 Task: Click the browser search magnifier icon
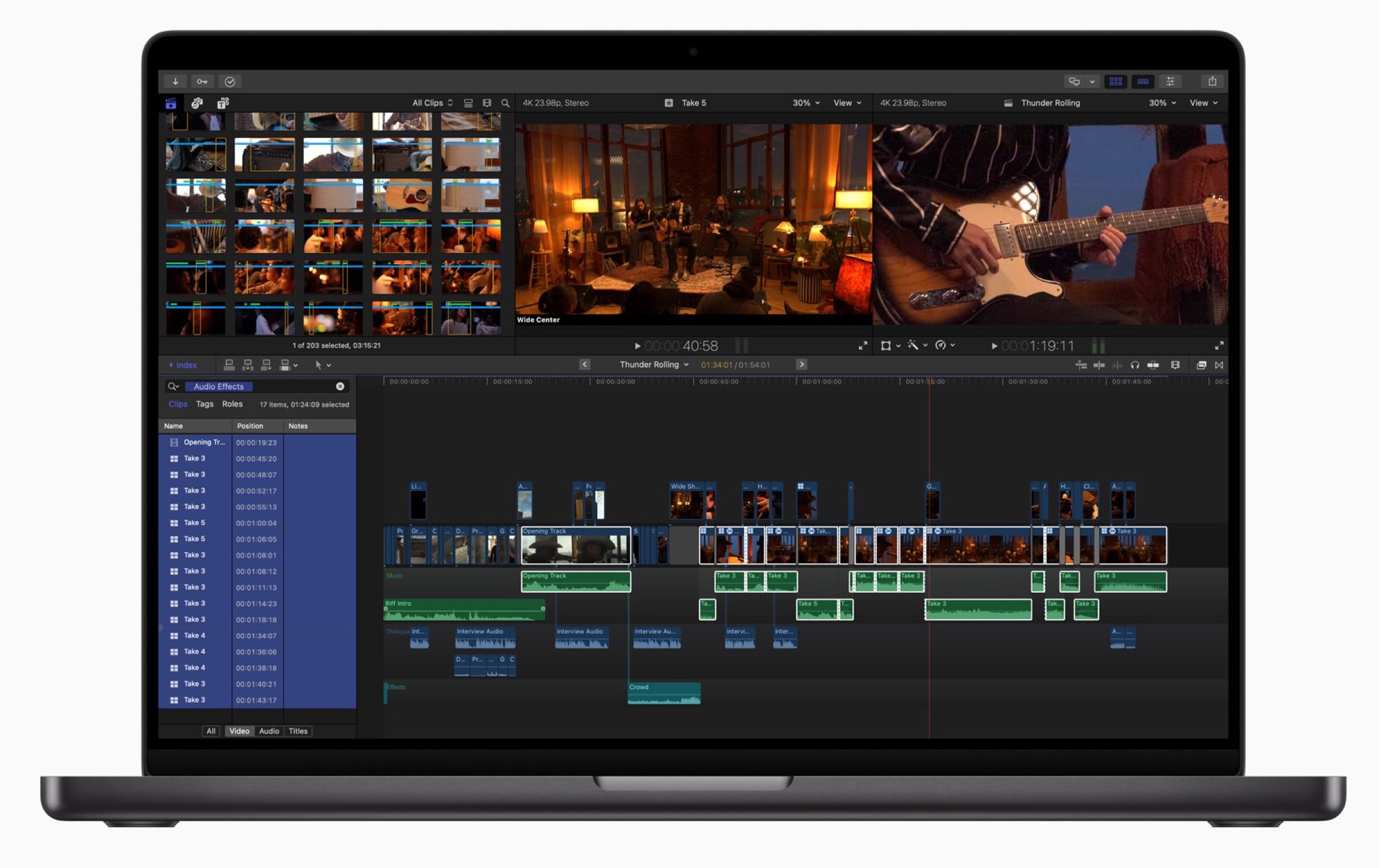pyautogui.click(x=505, y=103)
